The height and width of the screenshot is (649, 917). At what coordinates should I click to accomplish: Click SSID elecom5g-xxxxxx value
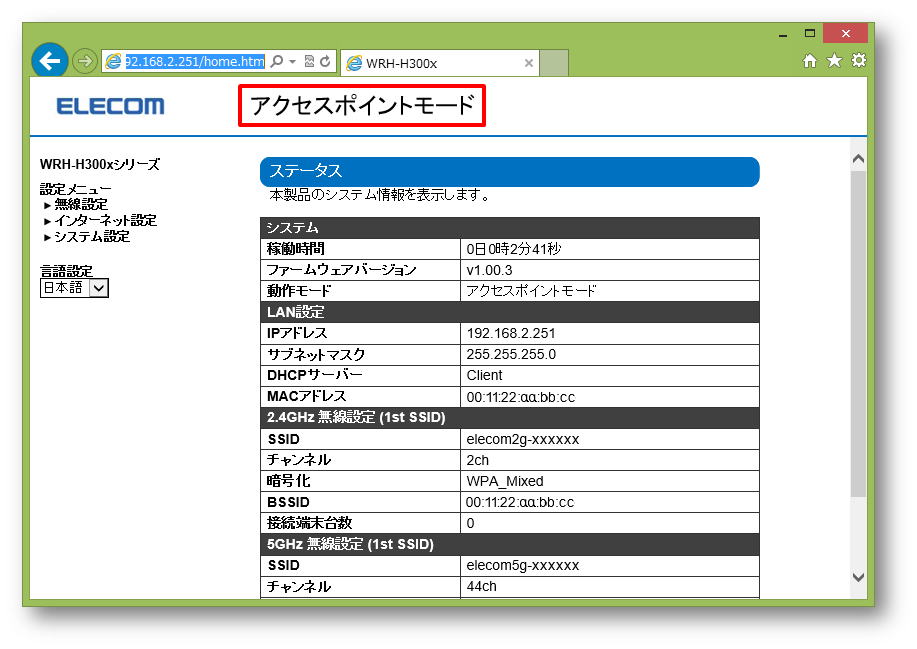[523, 565]
